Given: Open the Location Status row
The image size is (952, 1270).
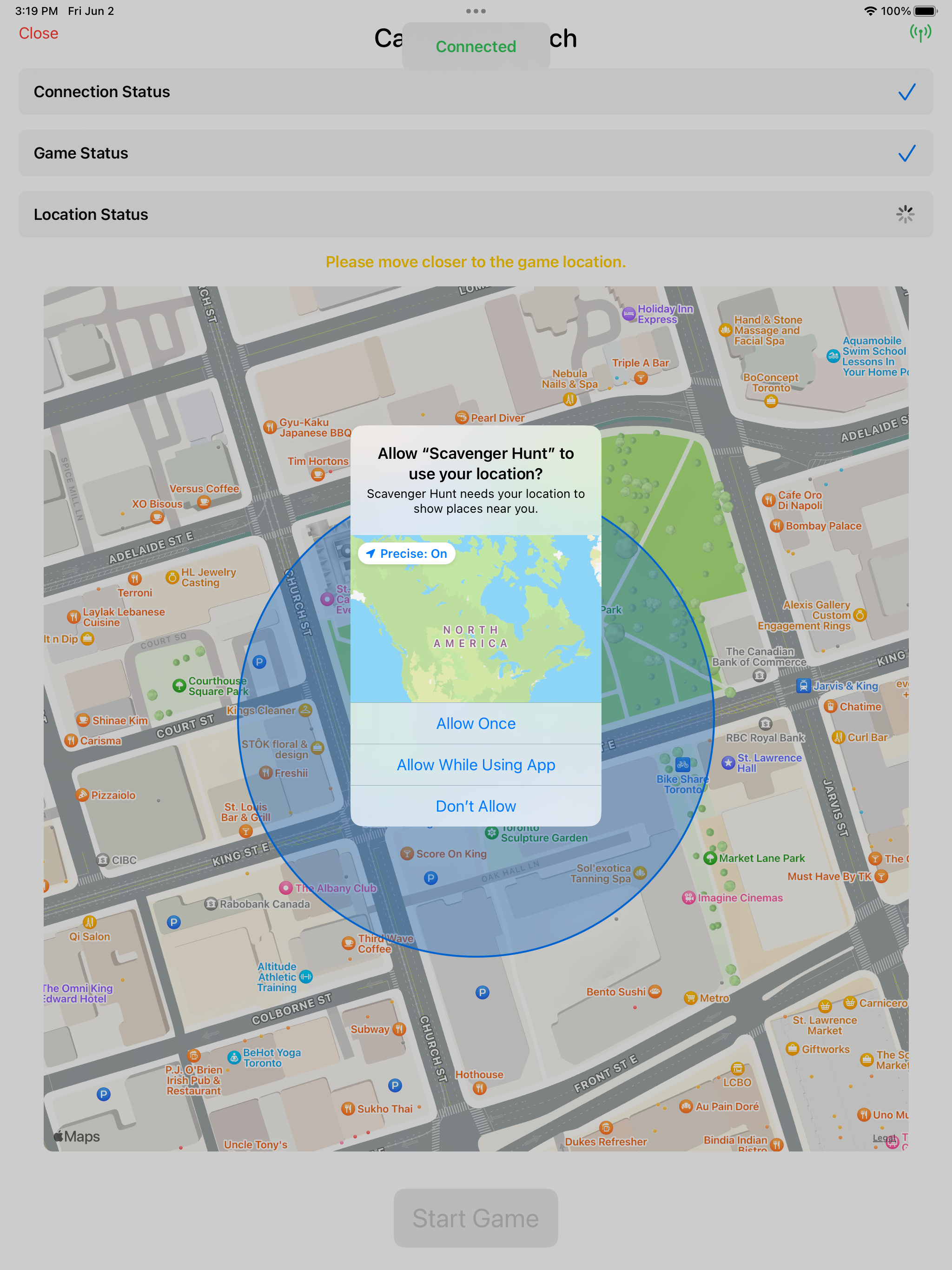Looking at the screenshot, I should coord(476,214).
